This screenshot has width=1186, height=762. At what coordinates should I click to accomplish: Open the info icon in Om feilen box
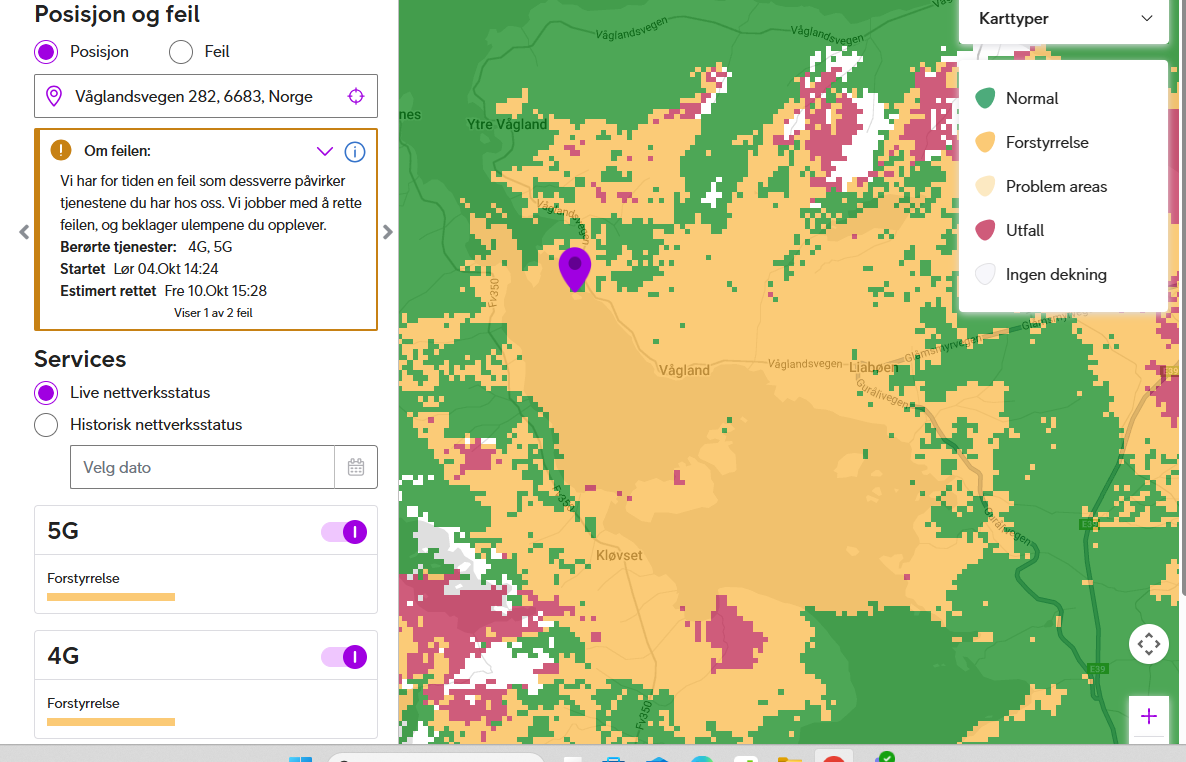coord(354,152)
